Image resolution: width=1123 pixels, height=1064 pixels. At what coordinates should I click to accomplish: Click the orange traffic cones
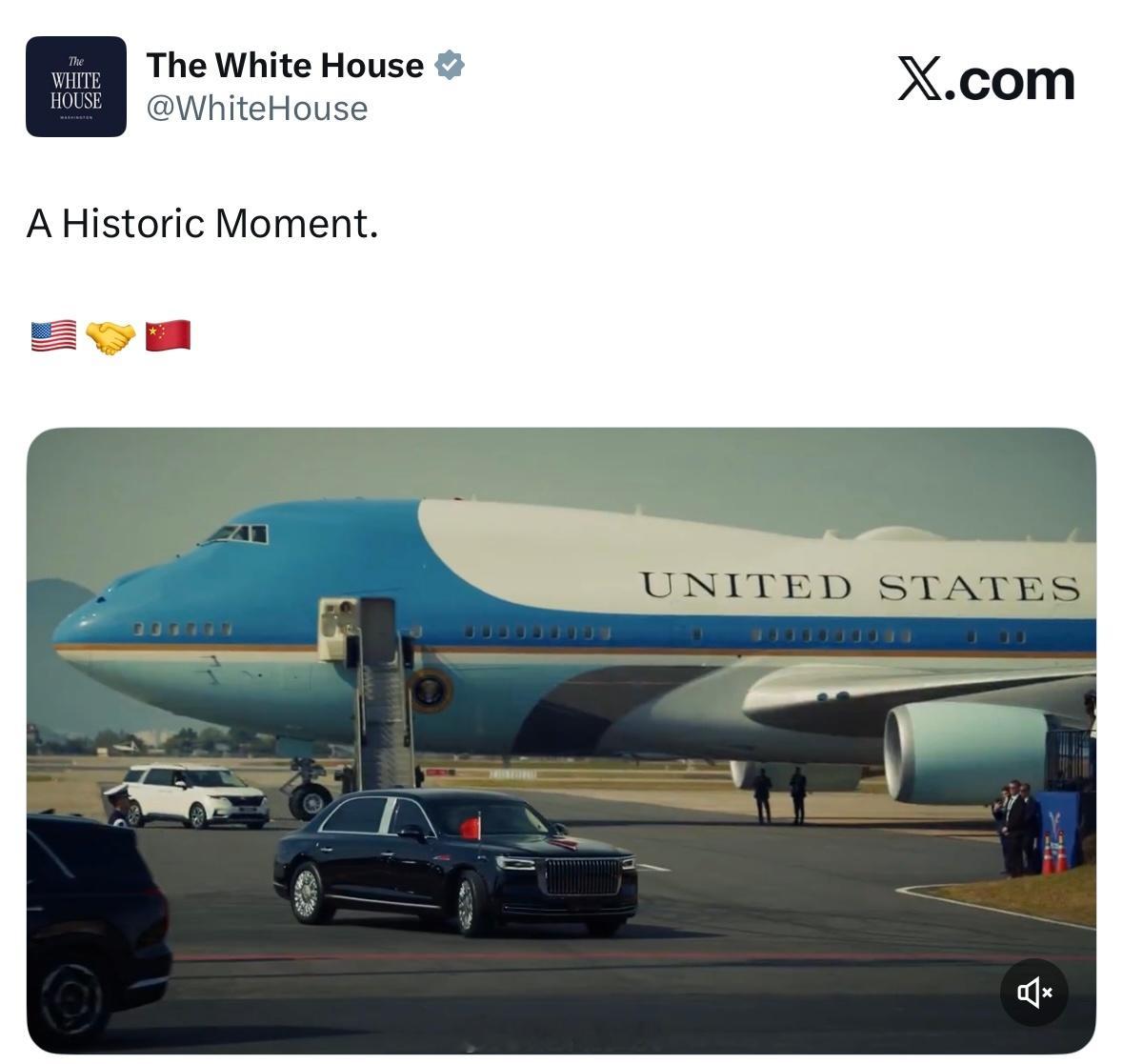click(x=1054, y=853)
